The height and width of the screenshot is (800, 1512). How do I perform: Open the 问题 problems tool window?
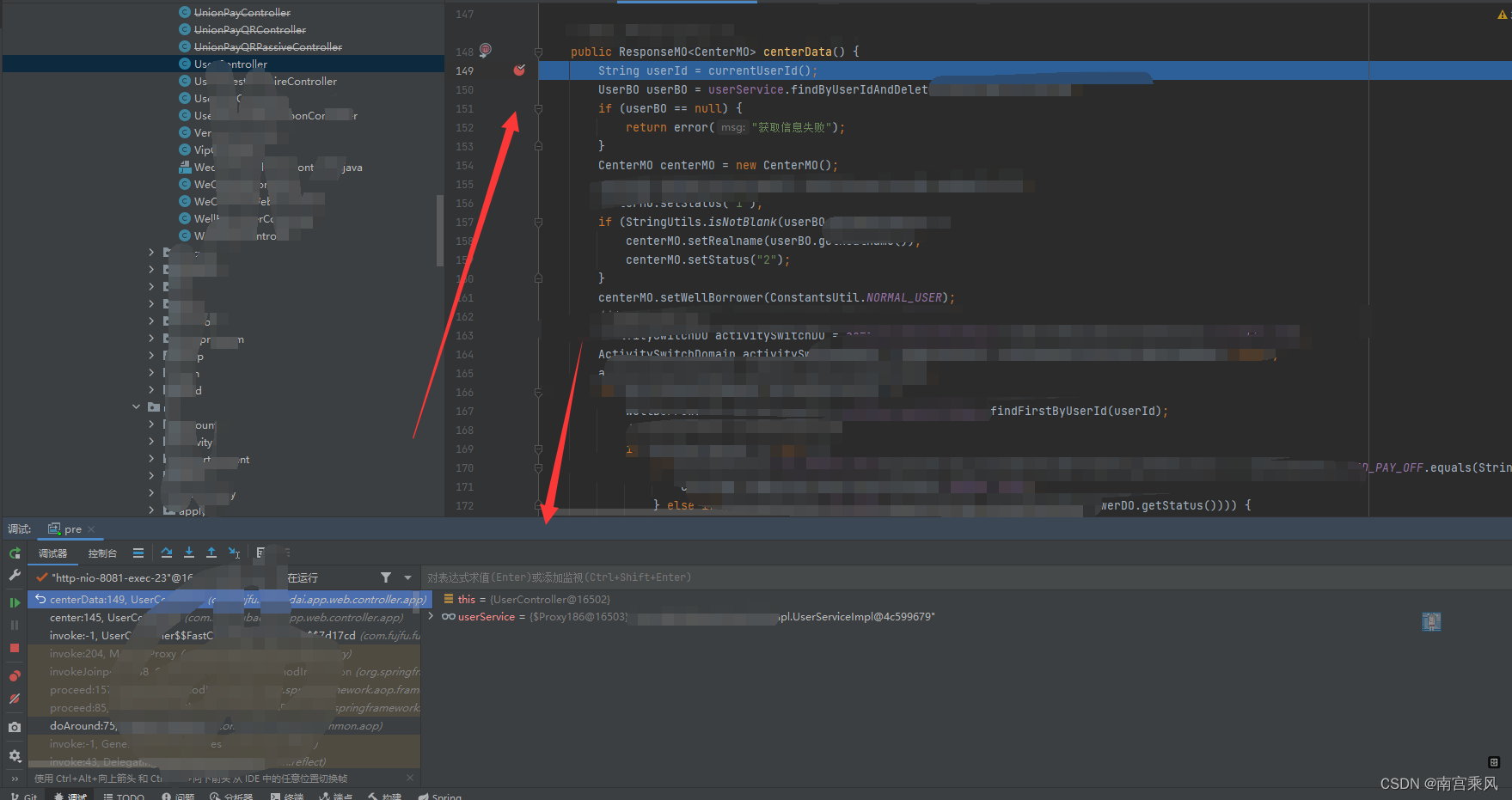[x=178, y=796]
